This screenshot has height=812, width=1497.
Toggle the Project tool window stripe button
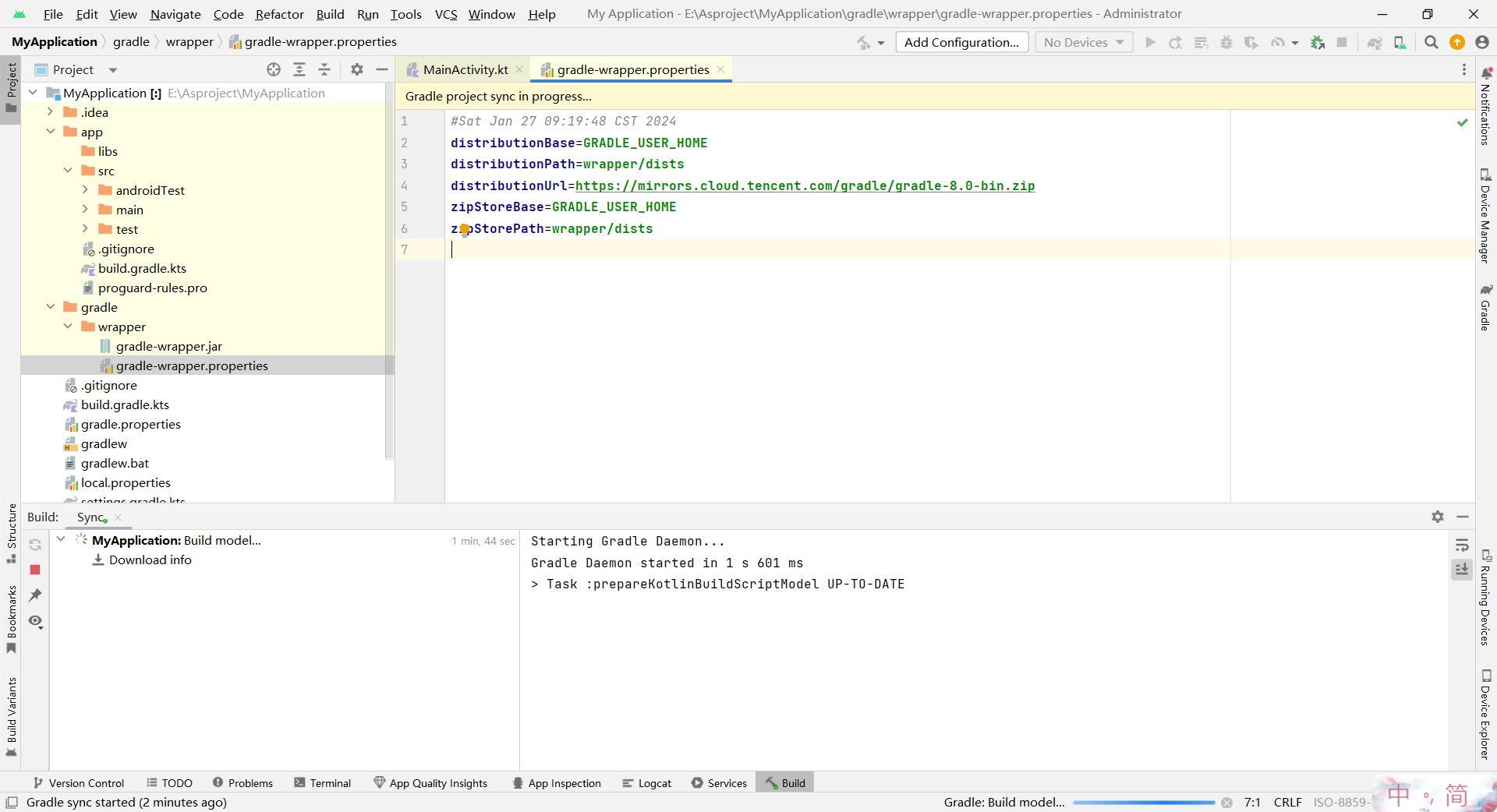click(11, 88)
